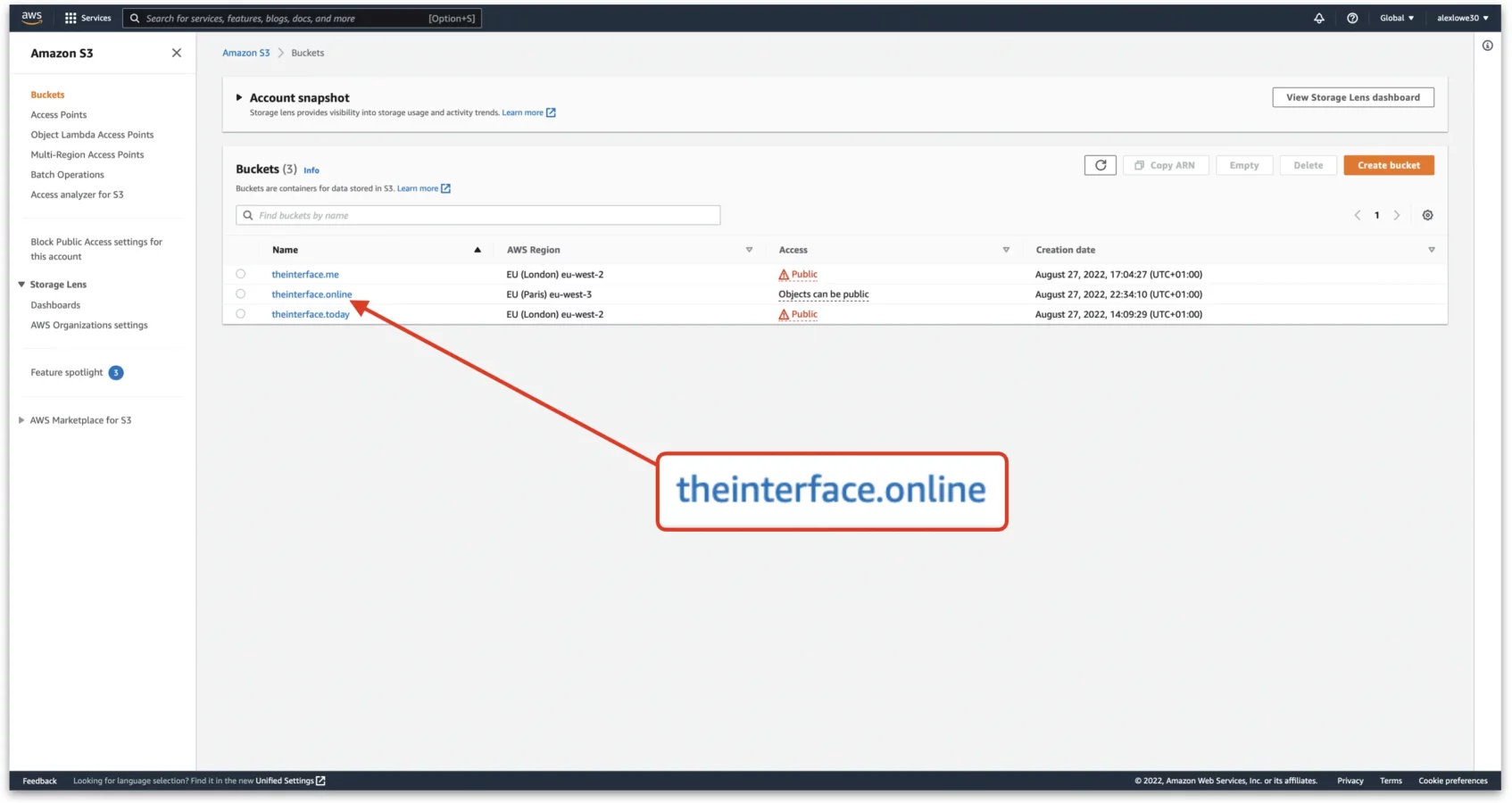Open Storage Lens Dashboards

coord(55,305)
